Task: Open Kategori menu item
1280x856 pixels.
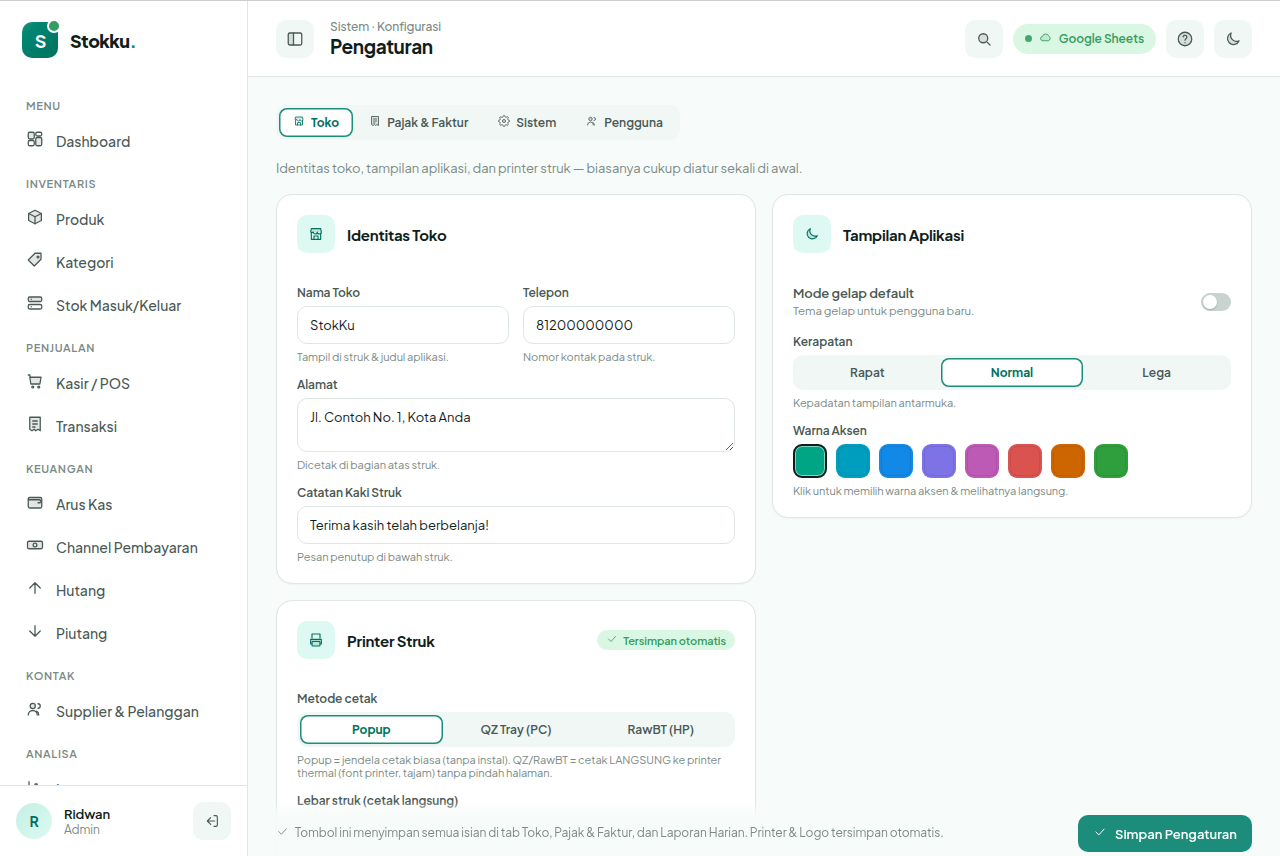Action: pyautogui.click(x=123, y=262)
